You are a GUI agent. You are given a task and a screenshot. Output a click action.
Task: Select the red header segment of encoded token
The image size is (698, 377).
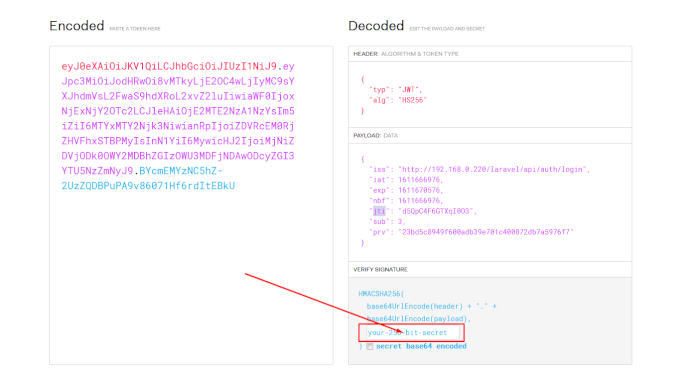point(169,66)
